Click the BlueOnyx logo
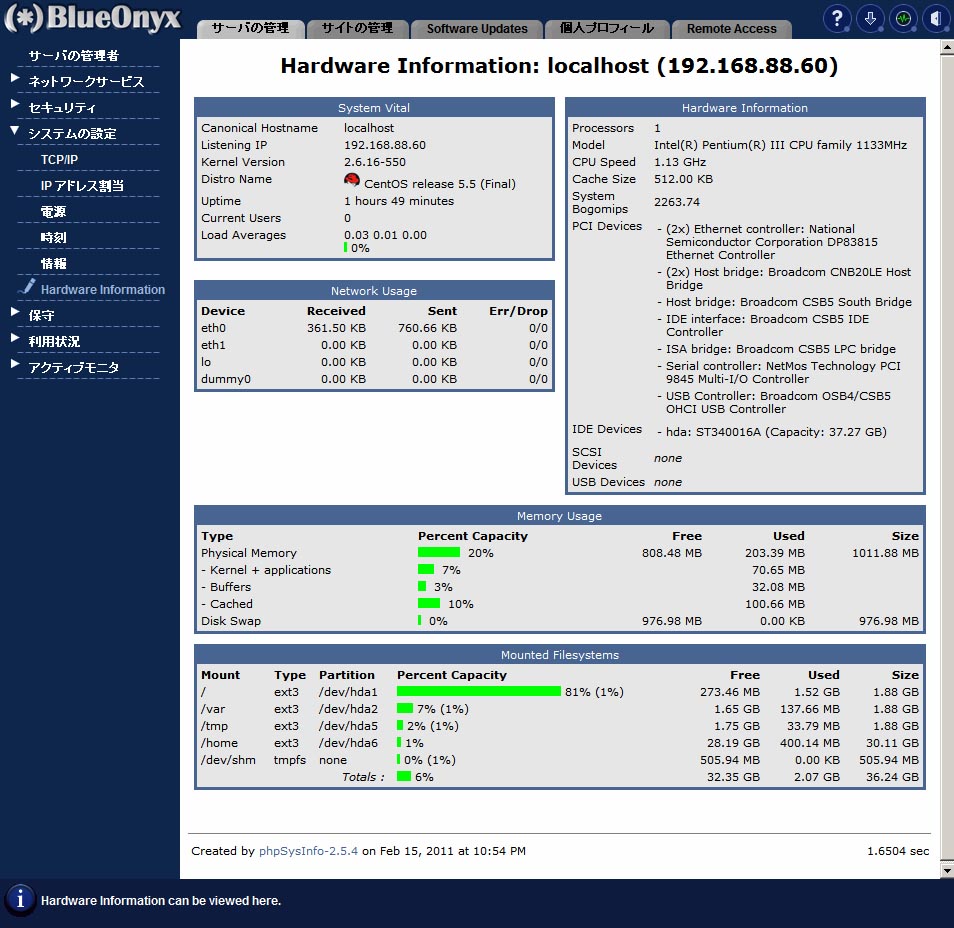The width and height of the screenshot is (954, 928). click(x=92, y=18)
